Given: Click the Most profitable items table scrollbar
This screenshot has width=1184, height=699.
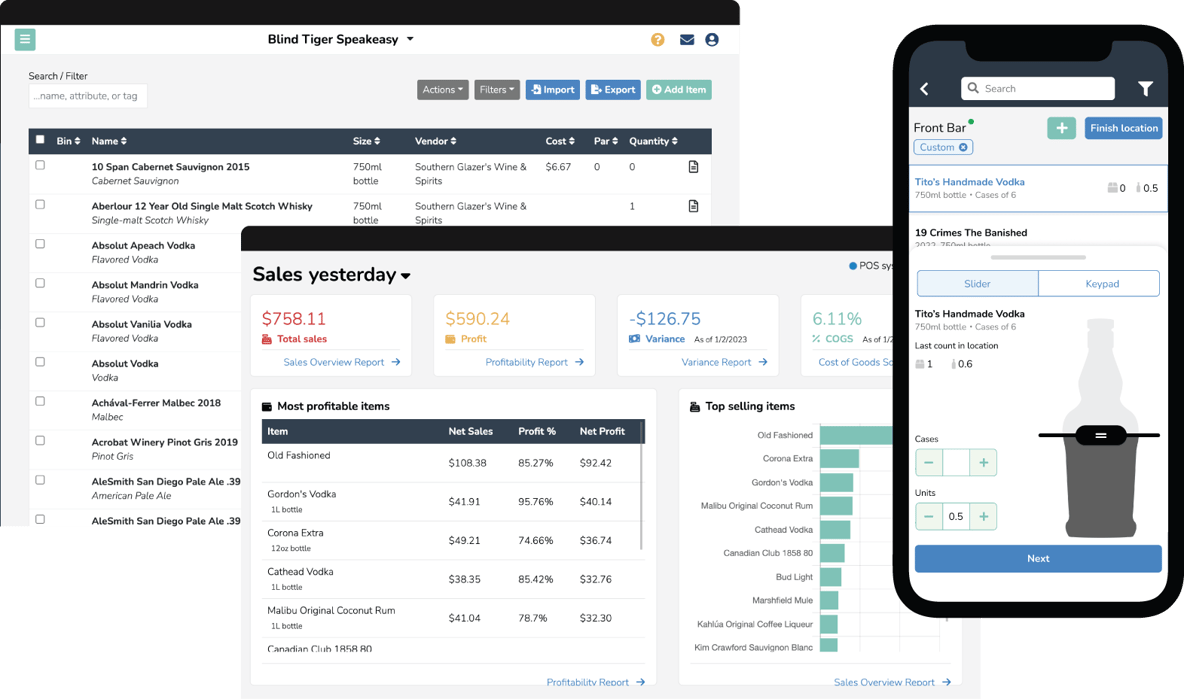Looking at the screenshot, I should pyautogui.click(x=641, y=485).
